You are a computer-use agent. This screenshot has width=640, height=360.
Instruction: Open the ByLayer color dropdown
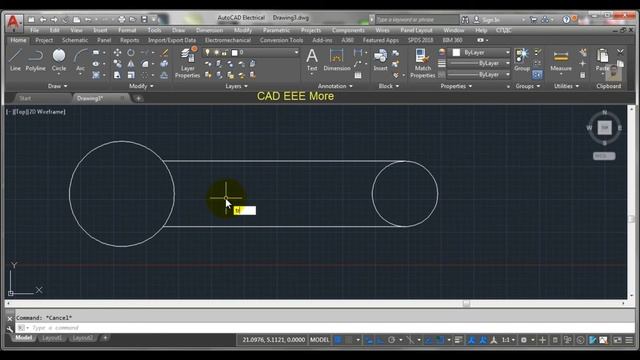[507, 52]
